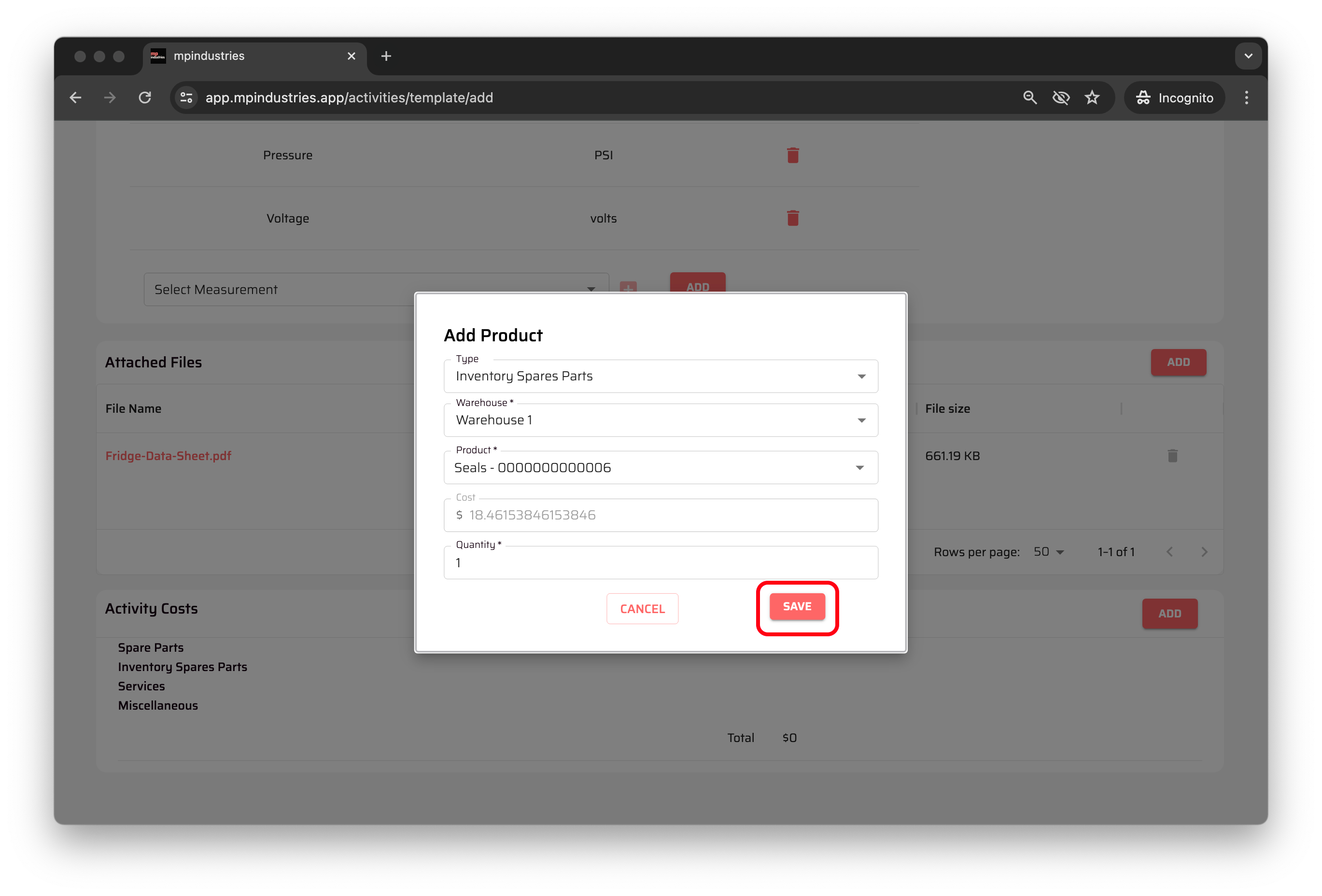Click CANCEL in Add Product dialog
The image size is (1322, 896).
pos(642,609)
